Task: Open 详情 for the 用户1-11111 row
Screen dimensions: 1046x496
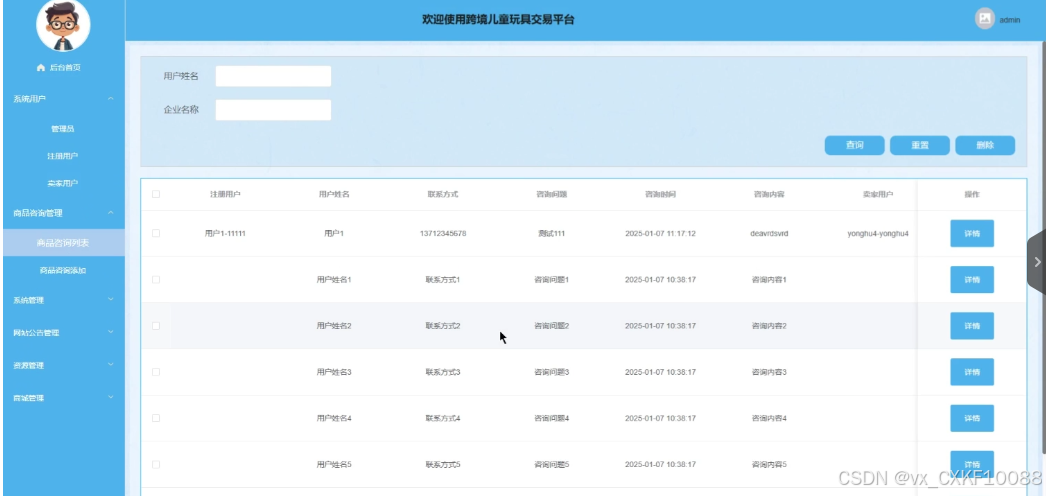Action: (x=972, y=233)
